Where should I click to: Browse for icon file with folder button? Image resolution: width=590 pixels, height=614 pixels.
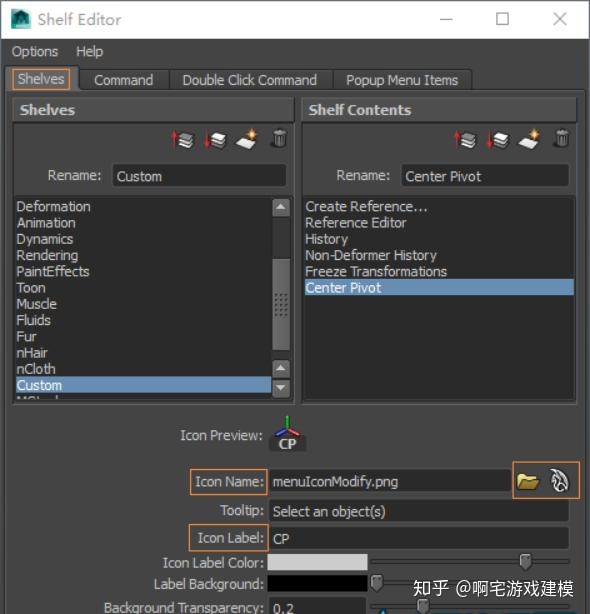tap(528, 480)
